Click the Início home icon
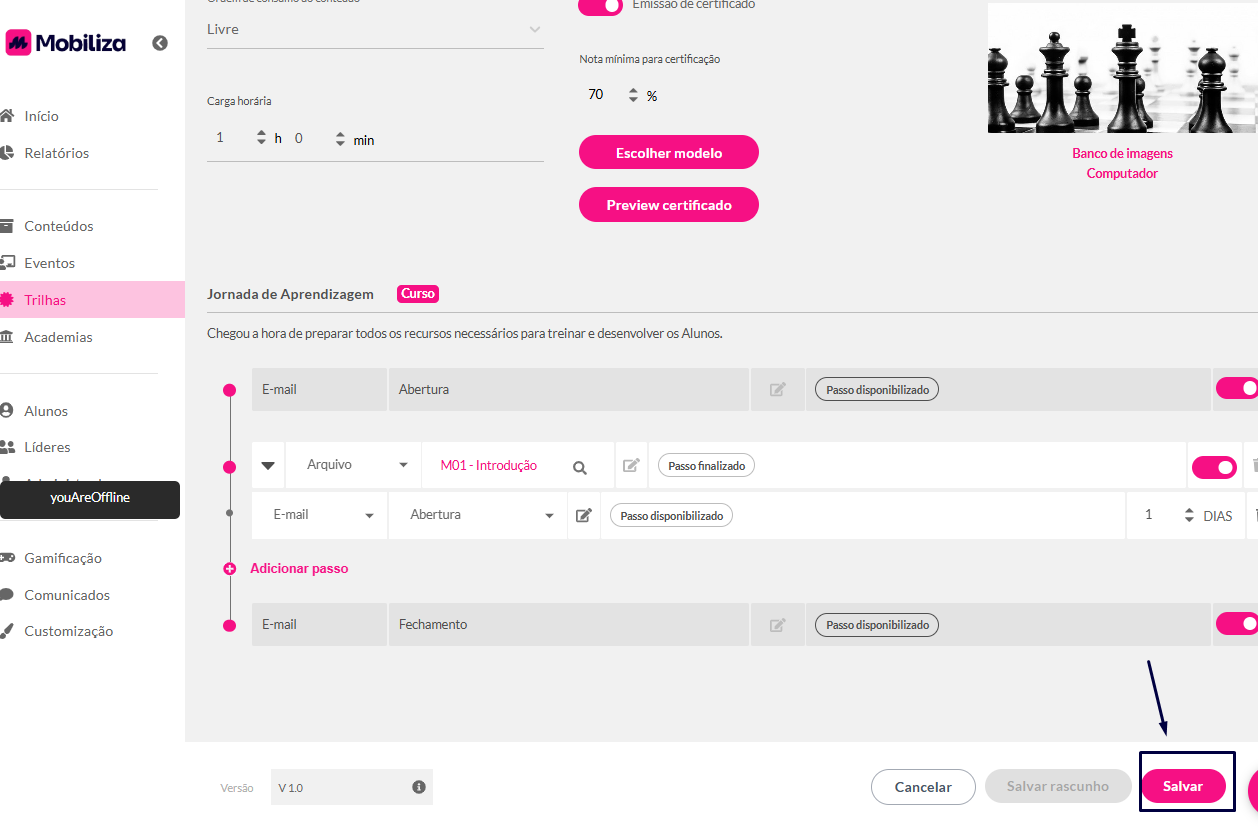The width and height of the screenshot is (1258, 827). pyautogui.click(x=6, y=116)
